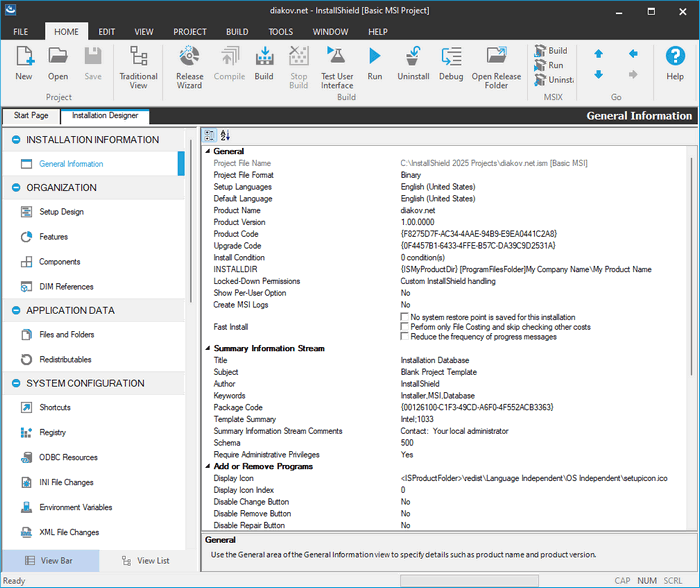This screenshot has width=700, height=588.
Task: Open Files and Folders view
Action: click(67, 334)
